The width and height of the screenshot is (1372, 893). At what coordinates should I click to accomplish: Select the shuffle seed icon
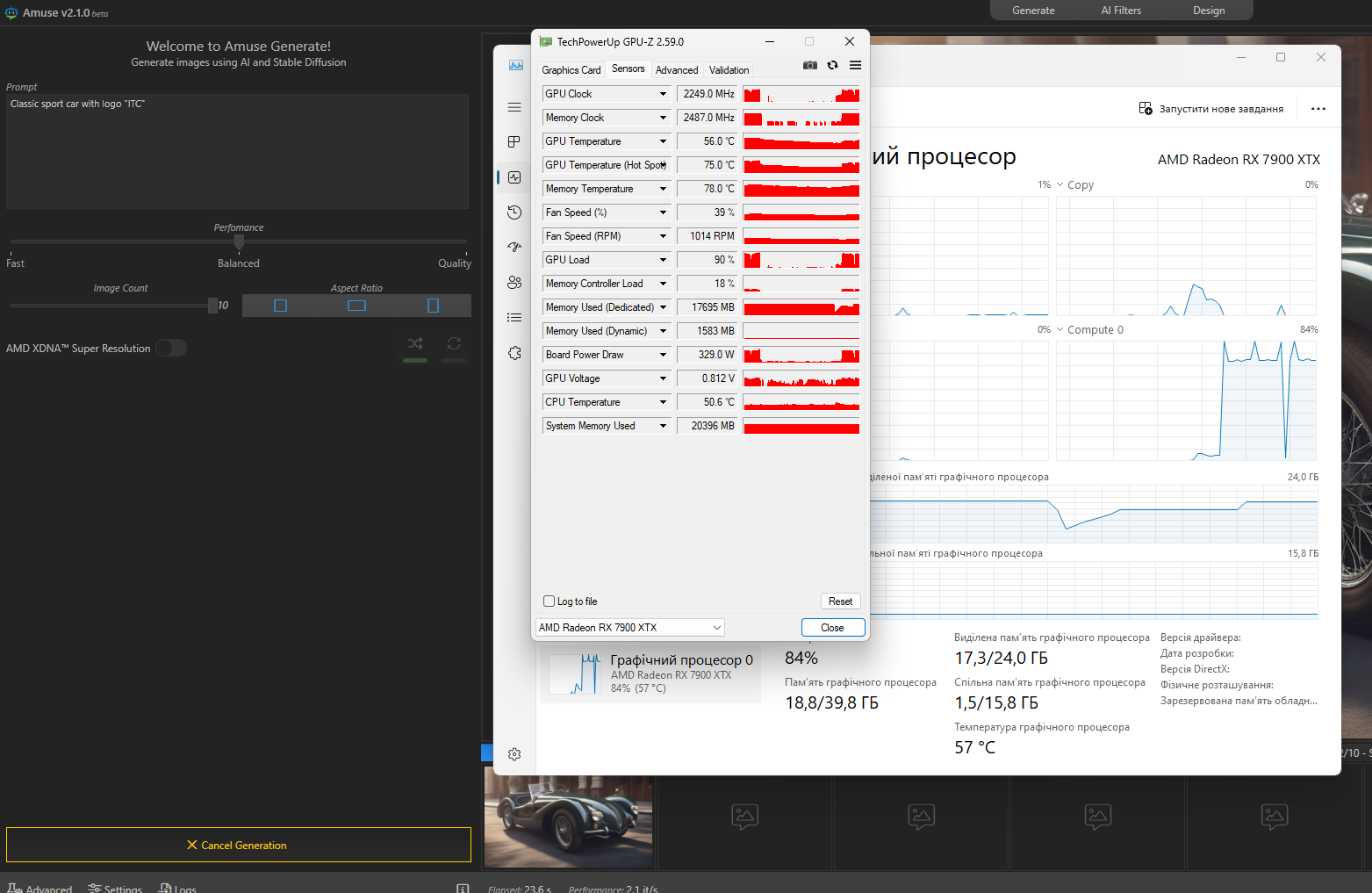414,343
